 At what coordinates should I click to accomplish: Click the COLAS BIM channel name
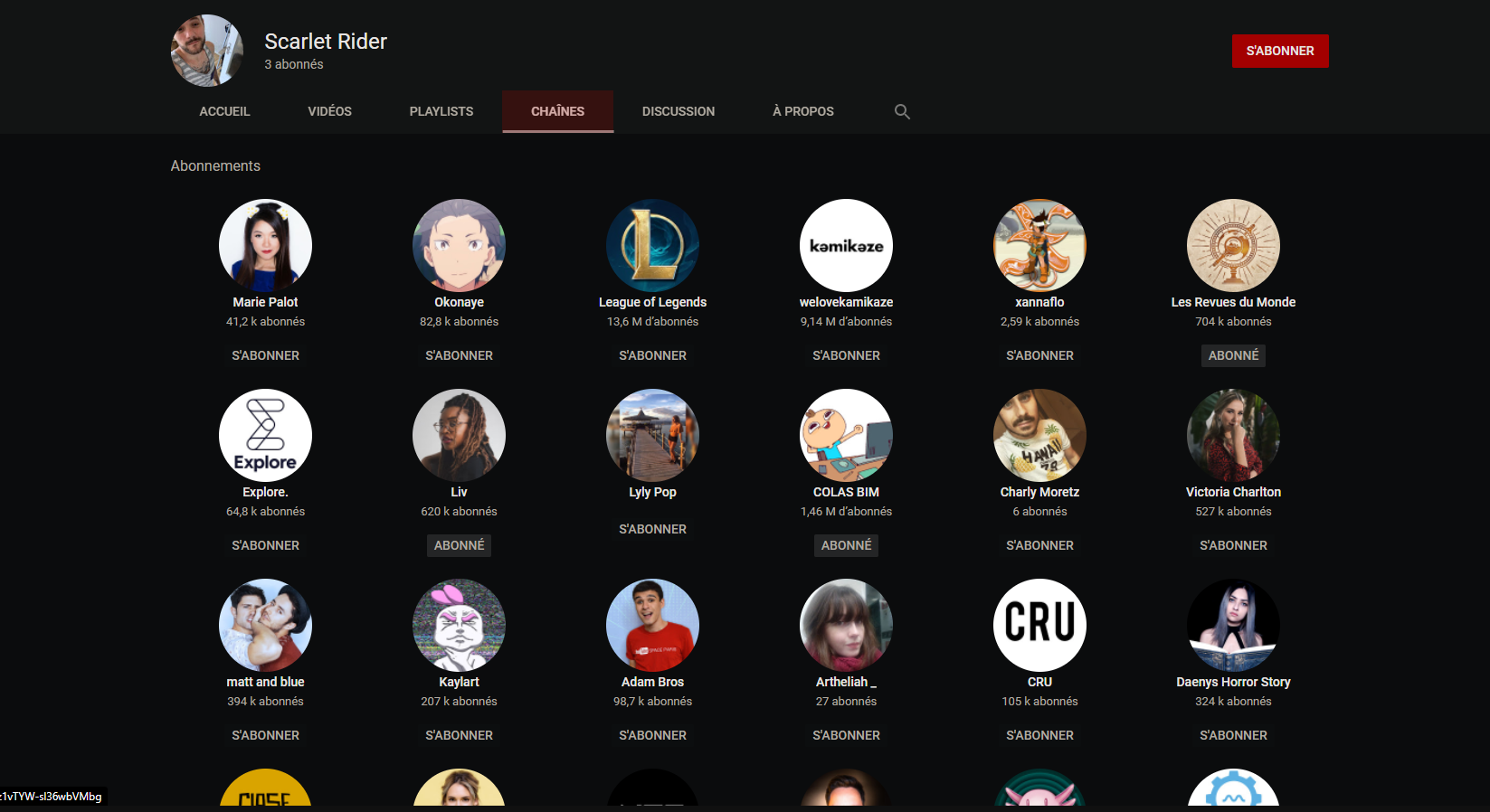[846, 492]
